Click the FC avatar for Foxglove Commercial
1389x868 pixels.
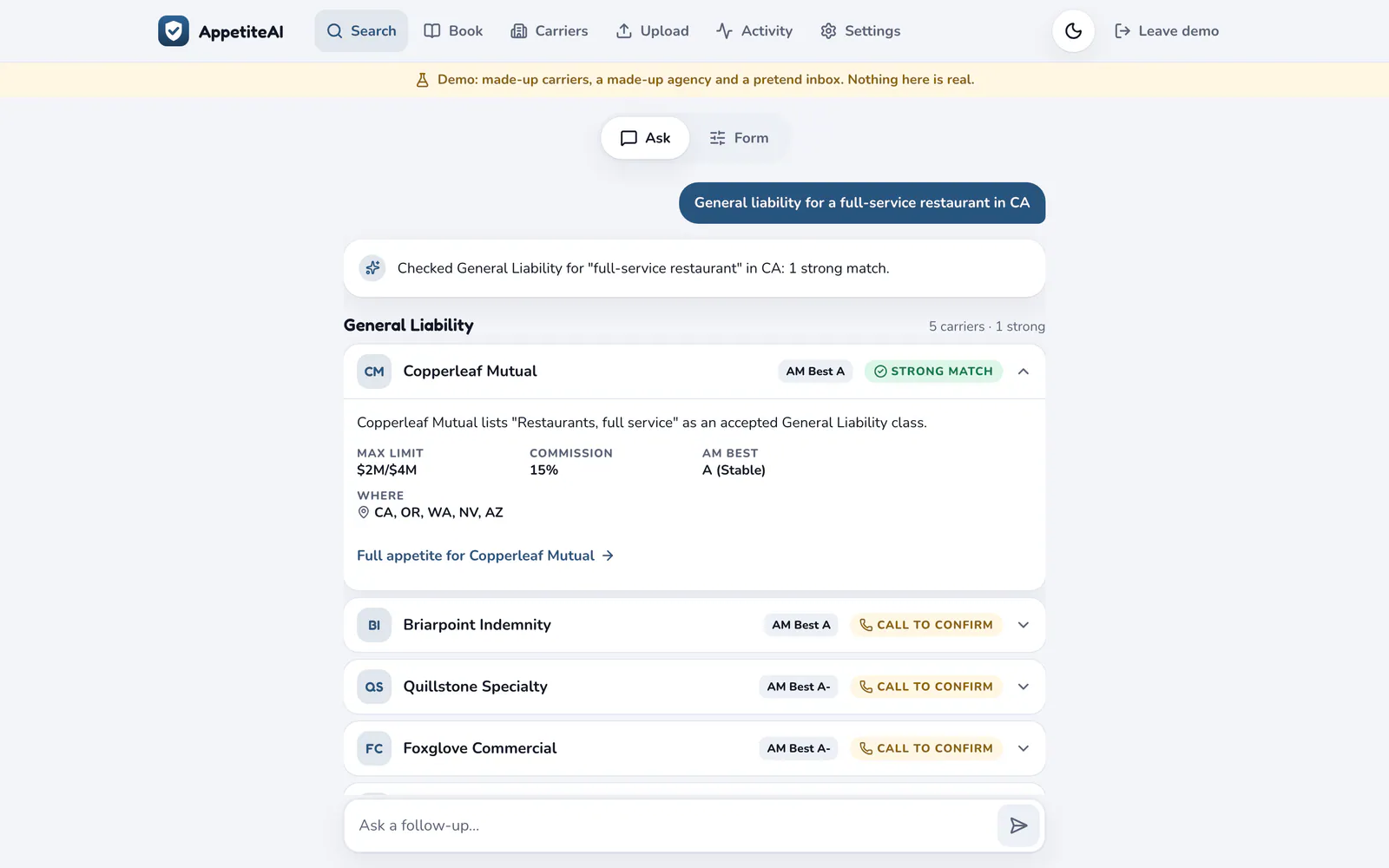(x=374, y=748)
